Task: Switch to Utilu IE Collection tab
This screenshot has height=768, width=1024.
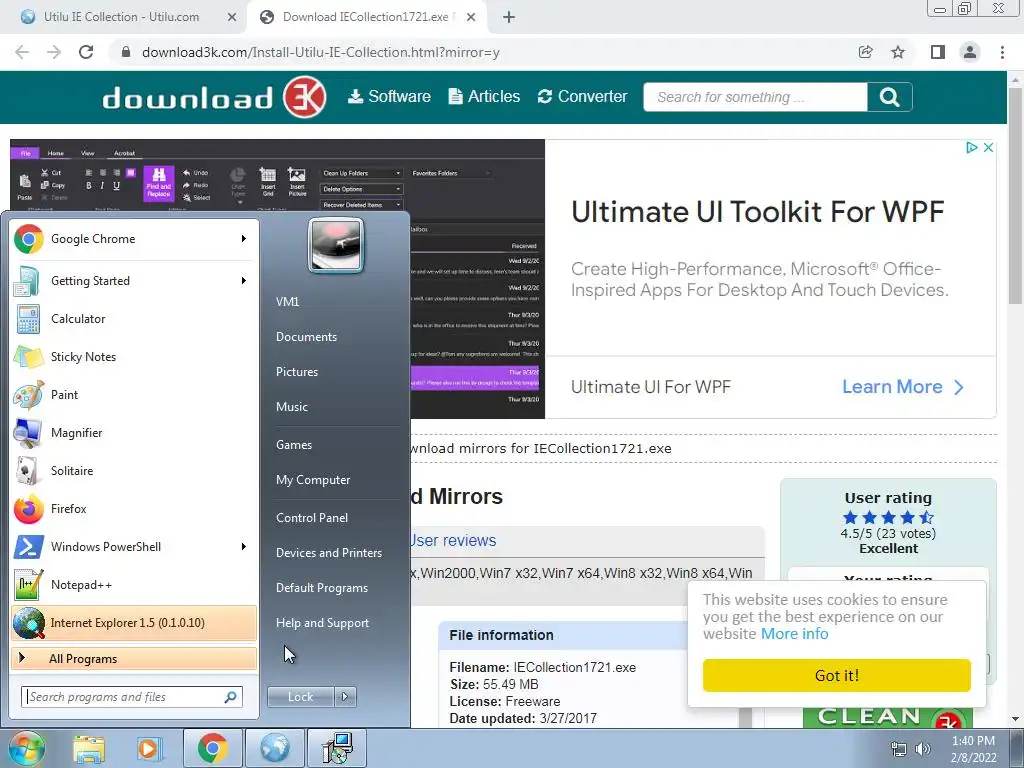Action: (121, 17)
